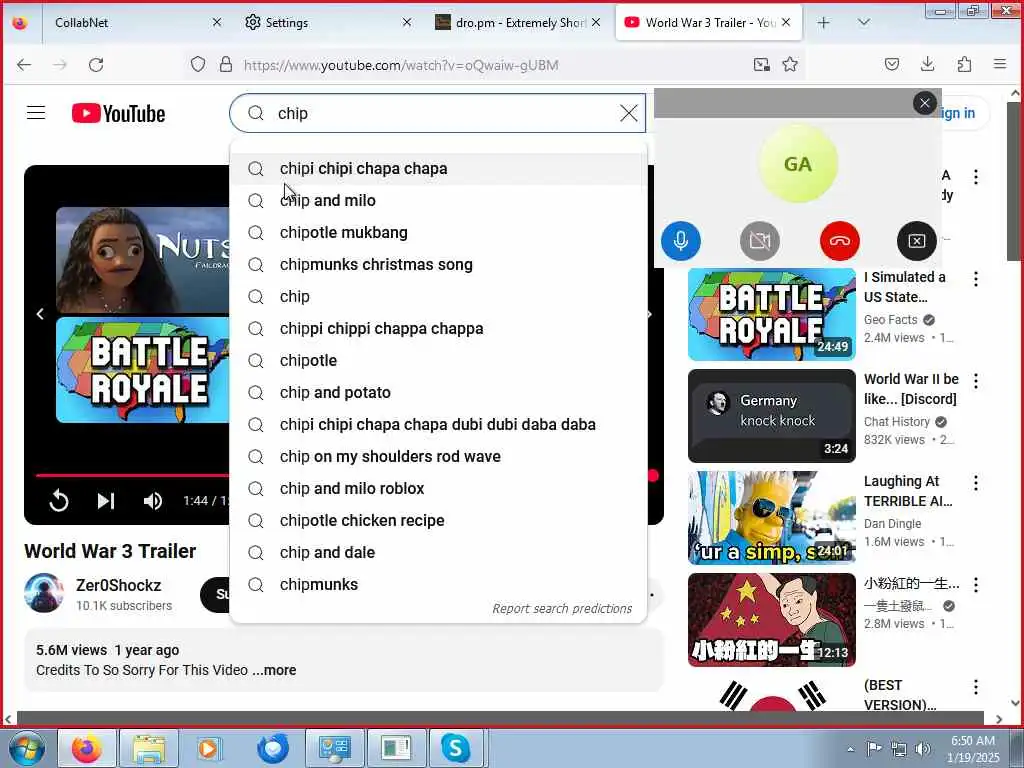Choose suggestion chipotle mukbang
Image resolution: width=1024 pixels, height=768 pixels.
pyautogui.click(x=438, y=232)
